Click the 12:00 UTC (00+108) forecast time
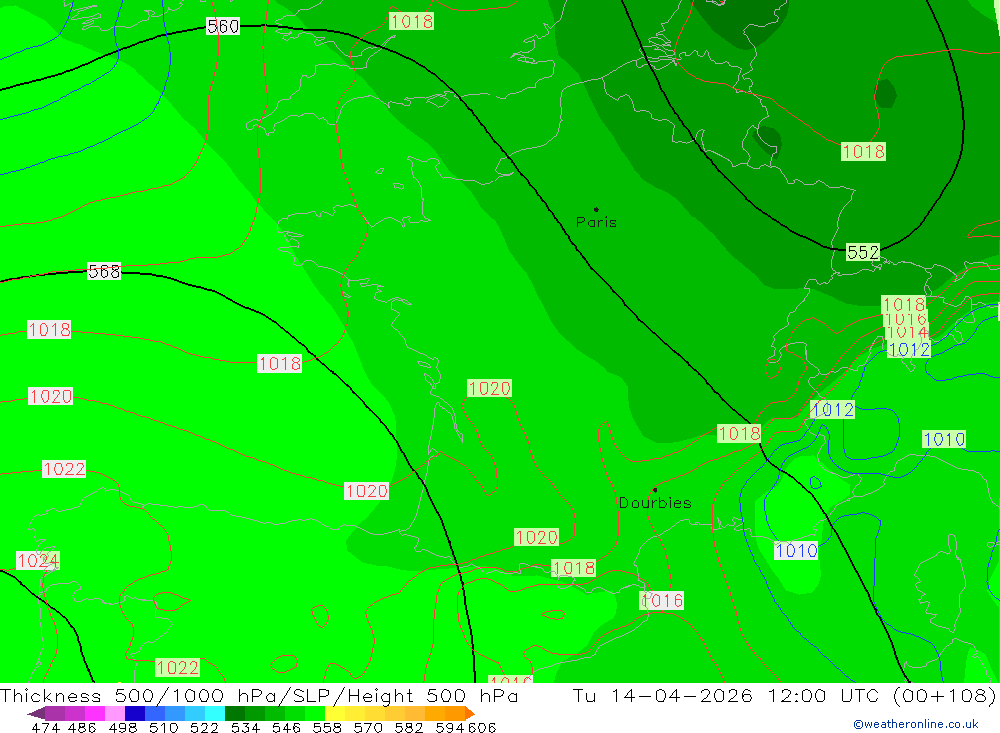The width and height of the screenshot is (1000, 733). point(882,695)
